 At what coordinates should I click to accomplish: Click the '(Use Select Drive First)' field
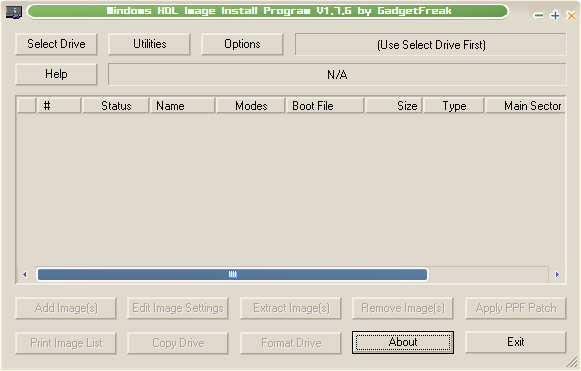coord(431,44)
